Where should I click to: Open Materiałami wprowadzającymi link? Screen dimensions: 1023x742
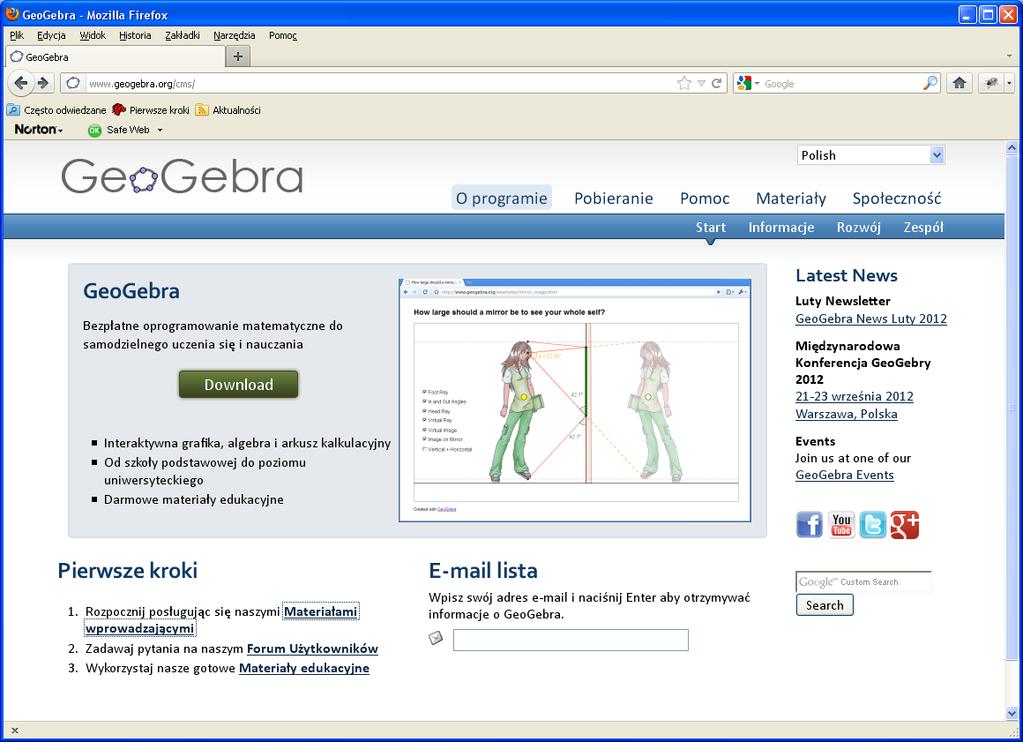(321, 611)
